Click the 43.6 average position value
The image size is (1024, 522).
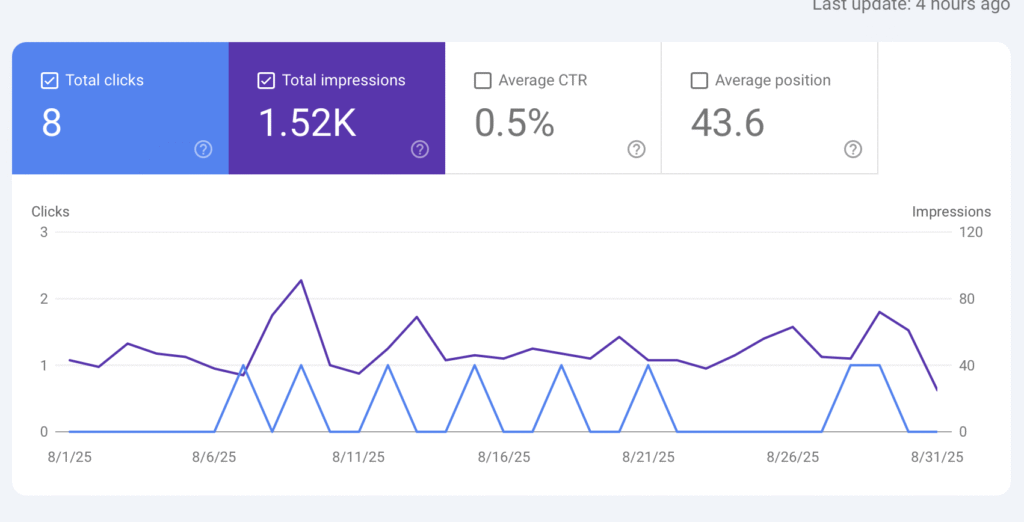[x=728, y=123]
